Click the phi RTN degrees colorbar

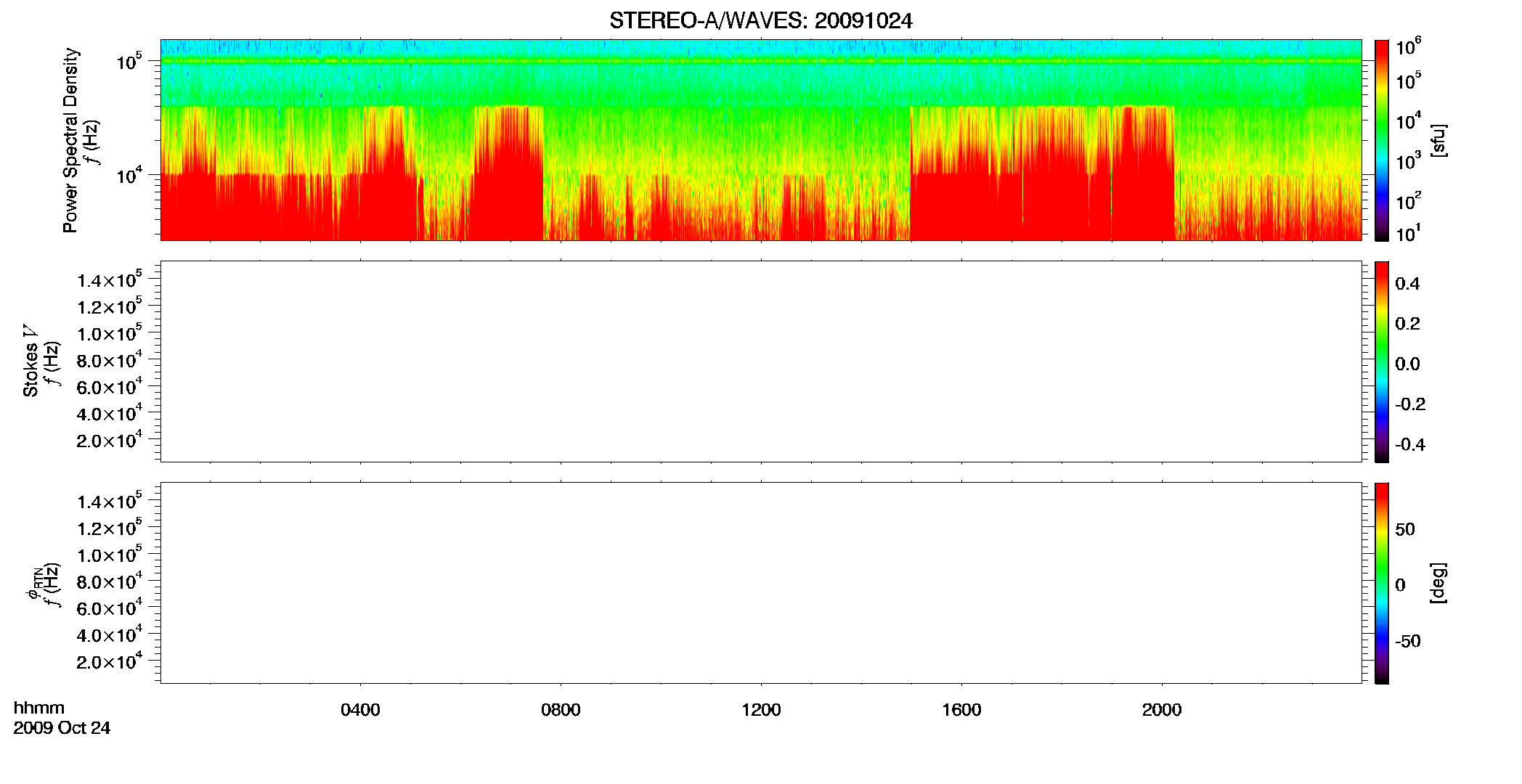click(x=1382, y=583)
